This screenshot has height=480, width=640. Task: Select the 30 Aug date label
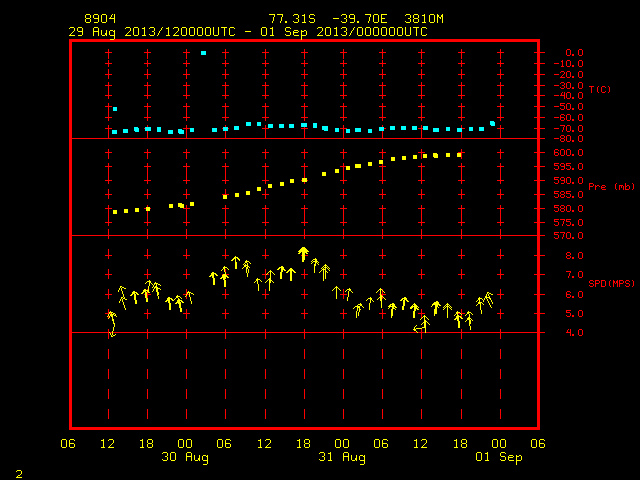[185, 457]
